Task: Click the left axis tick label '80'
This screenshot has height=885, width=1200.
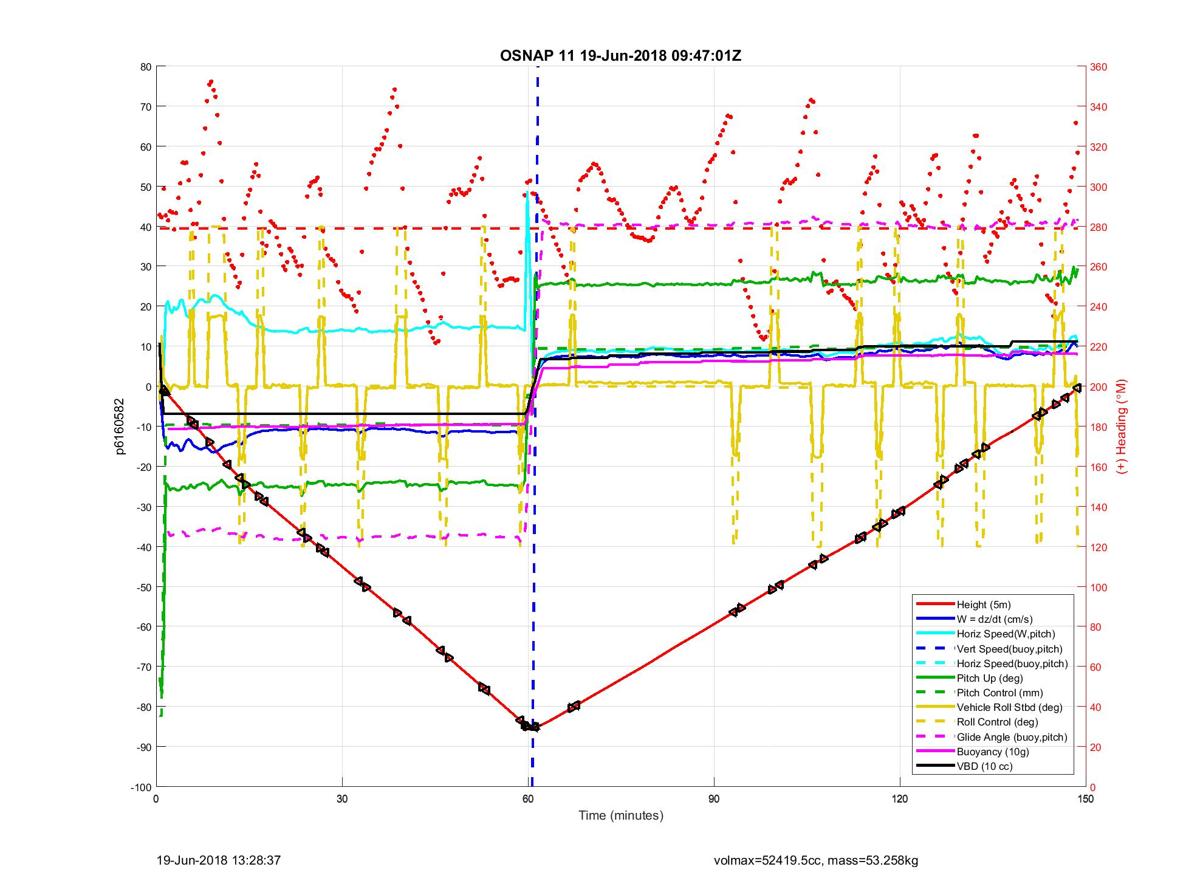Action: (144, 67)
